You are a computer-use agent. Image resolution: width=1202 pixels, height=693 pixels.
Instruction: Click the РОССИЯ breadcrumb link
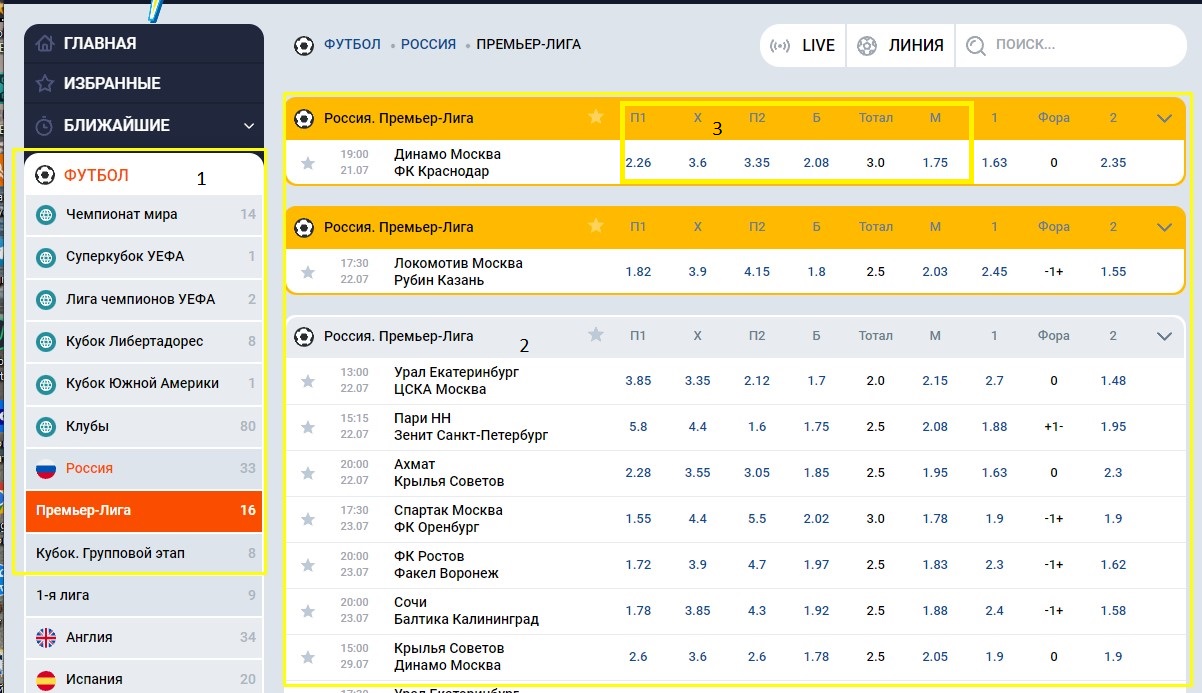(x=428, y=44)
